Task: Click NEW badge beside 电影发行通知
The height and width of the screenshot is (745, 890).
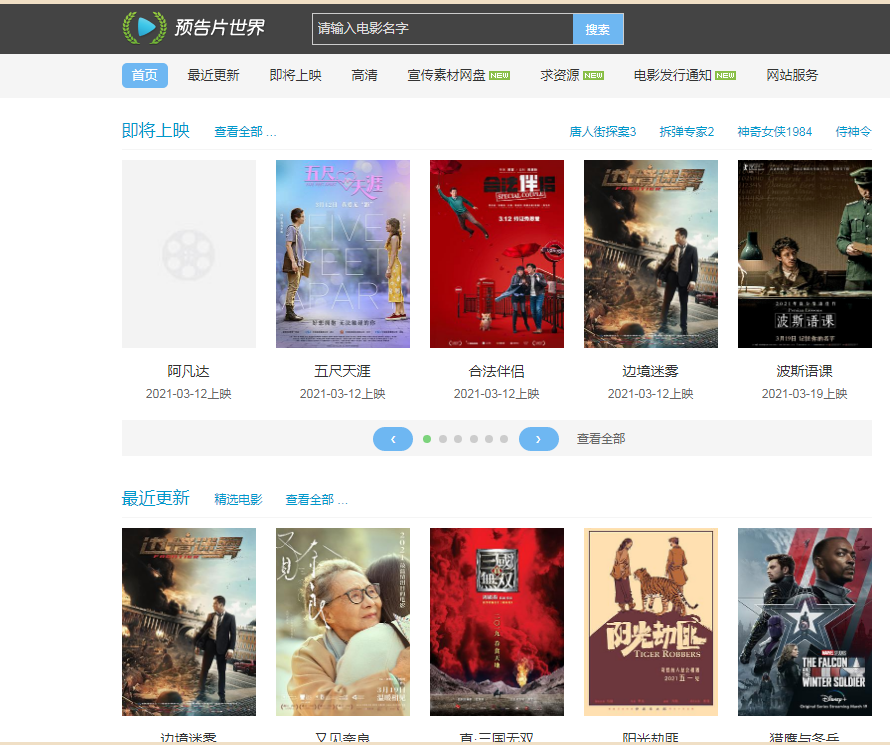Action: (725, 75)
